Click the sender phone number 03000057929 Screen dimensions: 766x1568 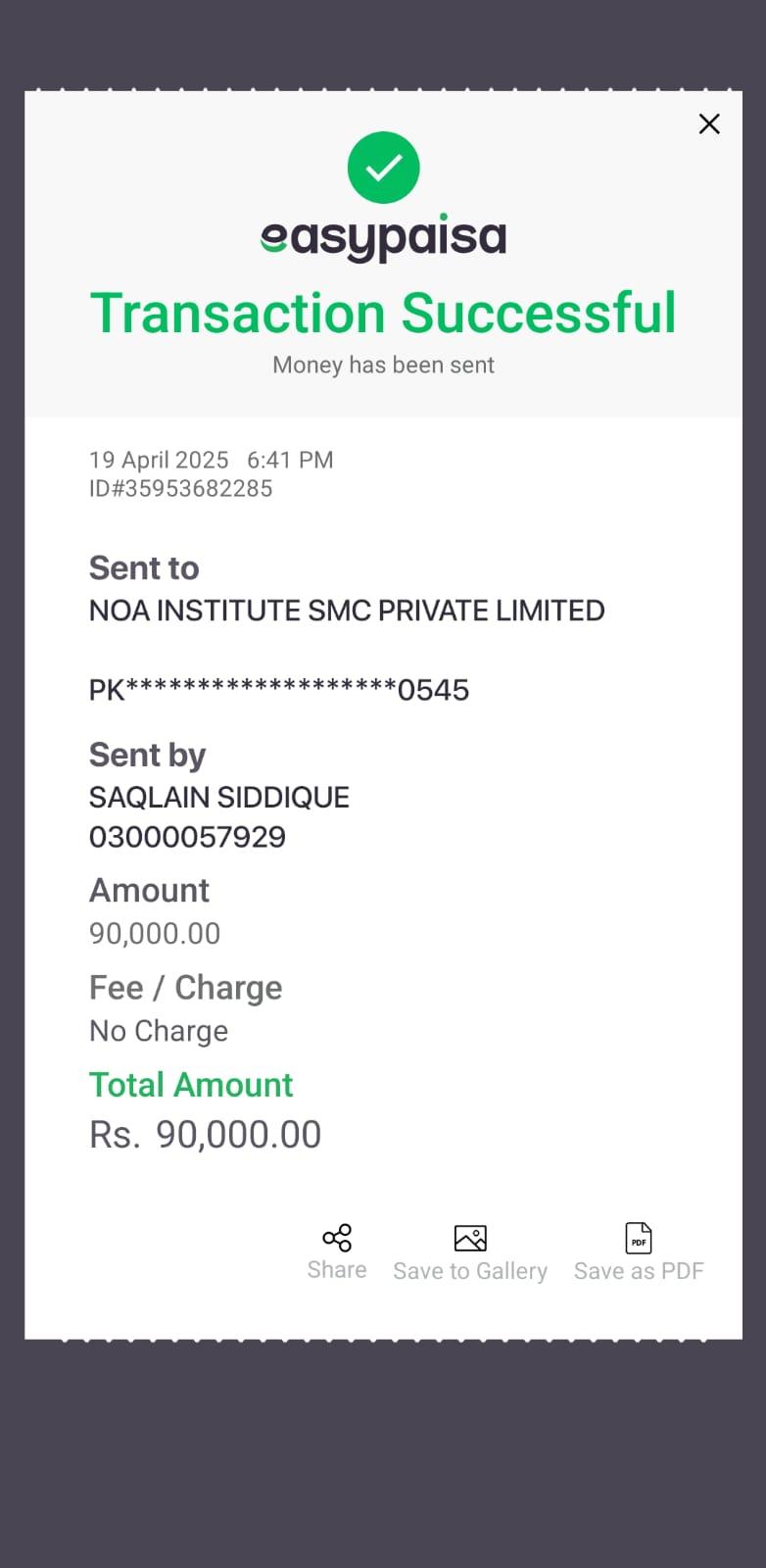point(188,837)
